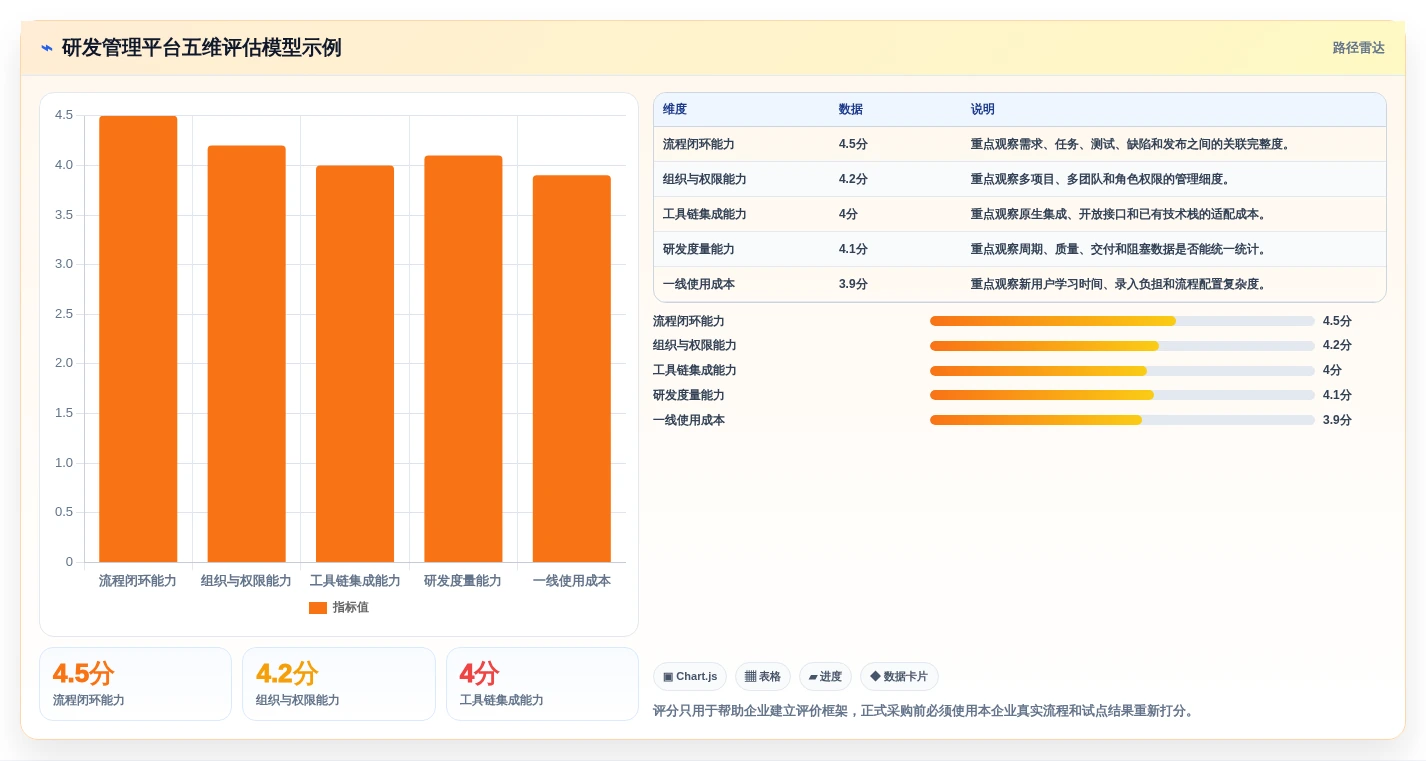Image resolution: width=1426 pixels, height=761 pixels.
Task: Click the footer note starting 评分只用于帮助企业
Action: (x=924, y=712)
